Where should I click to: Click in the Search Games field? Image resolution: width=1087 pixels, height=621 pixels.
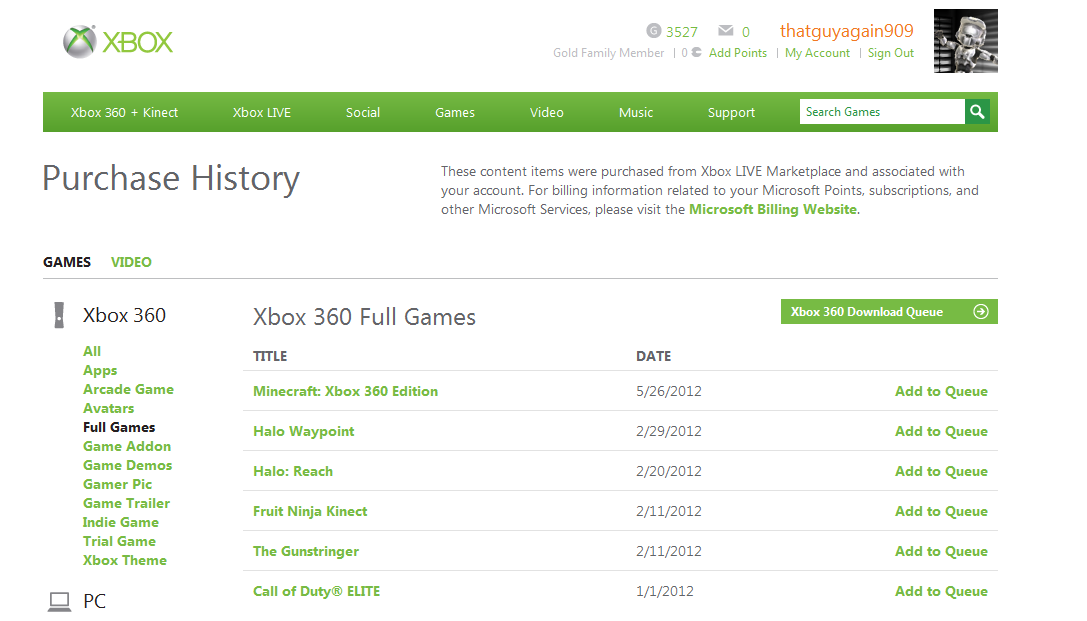pyautogui.click(x=882, y=112)
